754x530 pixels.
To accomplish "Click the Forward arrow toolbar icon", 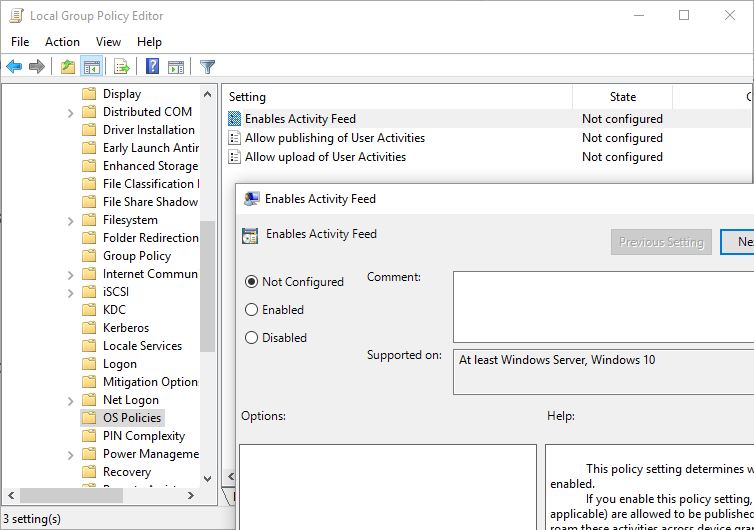I will 37,67.
